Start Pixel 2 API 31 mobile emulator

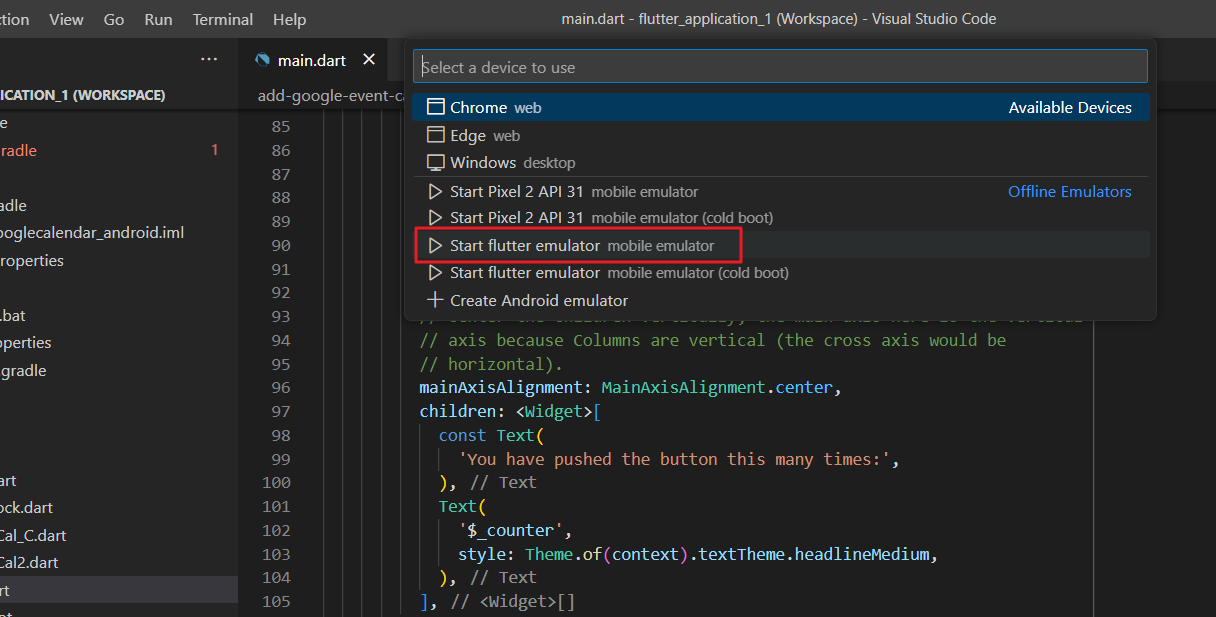[780, 191]
